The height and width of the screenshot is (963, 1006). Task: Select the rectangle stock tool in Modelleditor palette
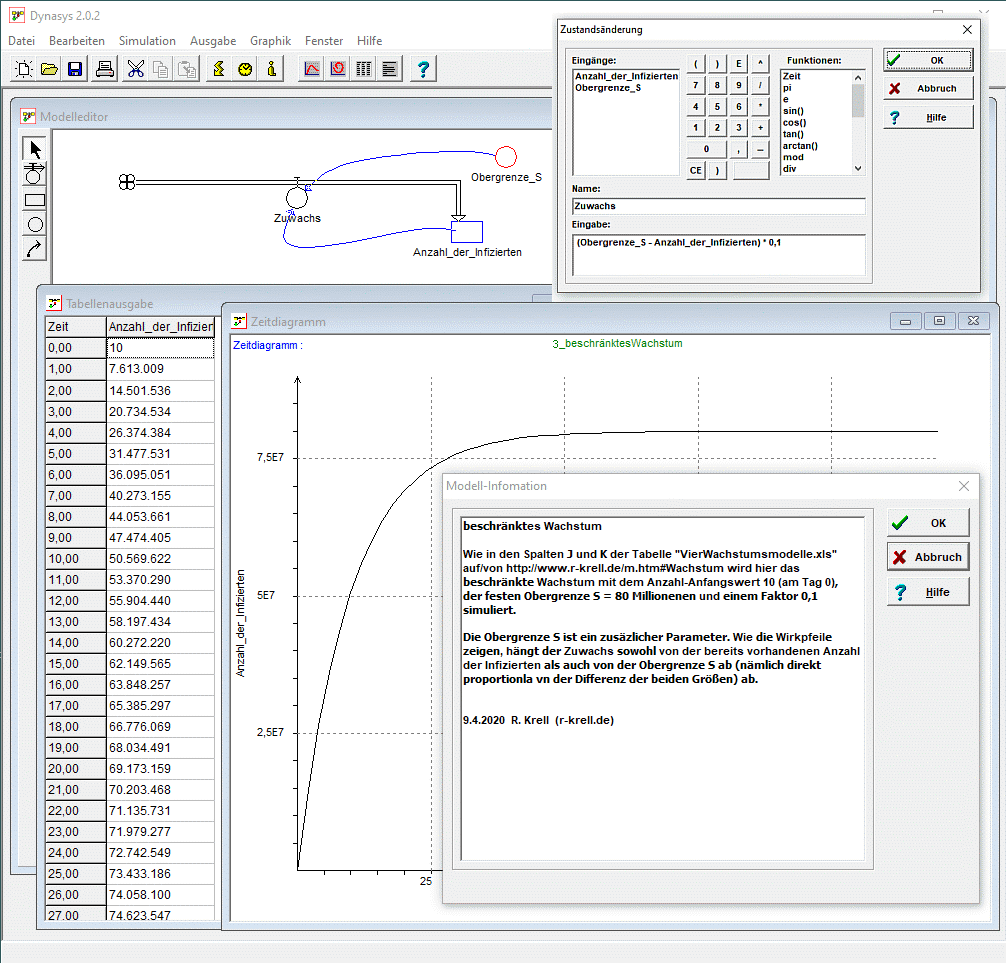[35, 199]
